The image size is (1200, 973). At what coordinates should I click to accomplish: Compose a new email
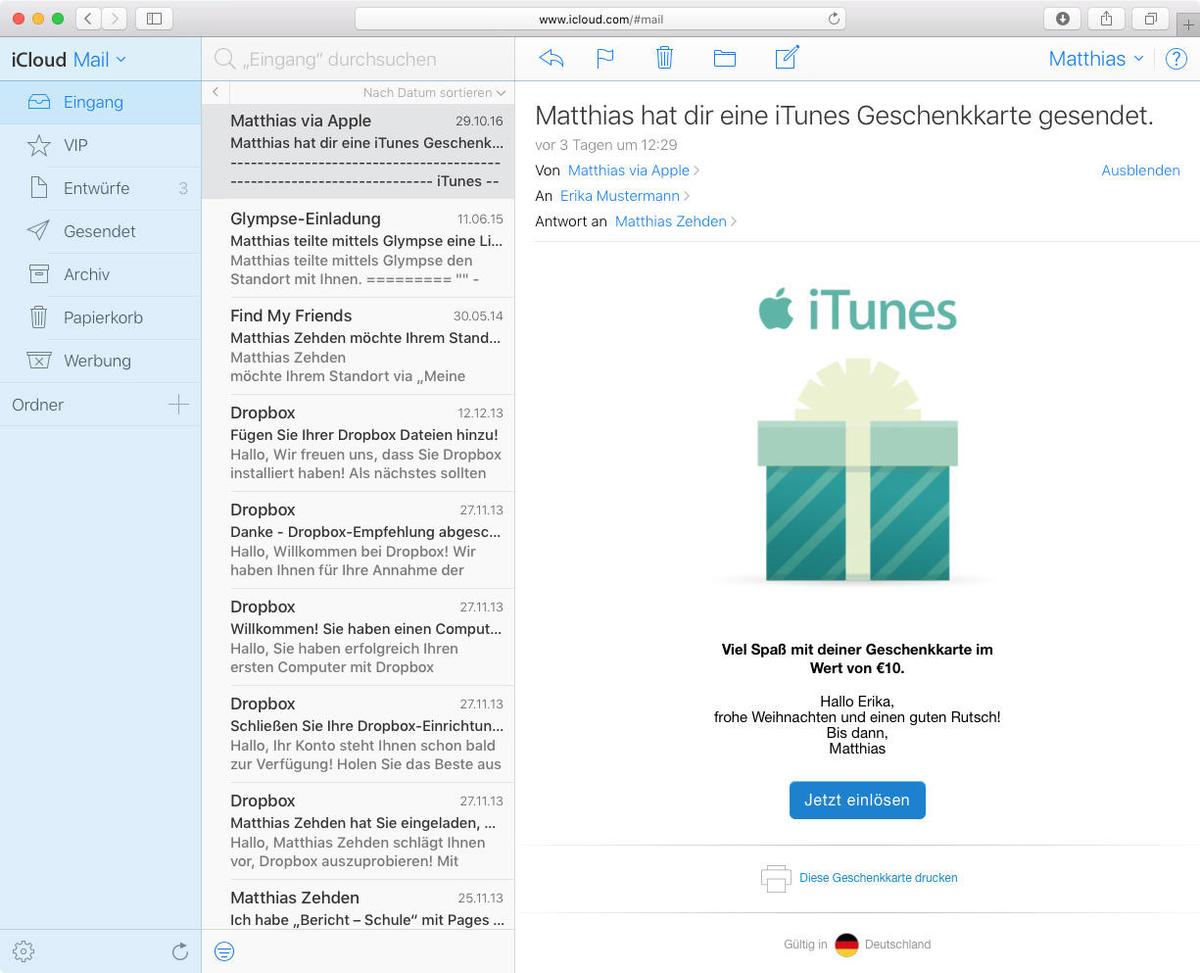click(x=787, y=58)
